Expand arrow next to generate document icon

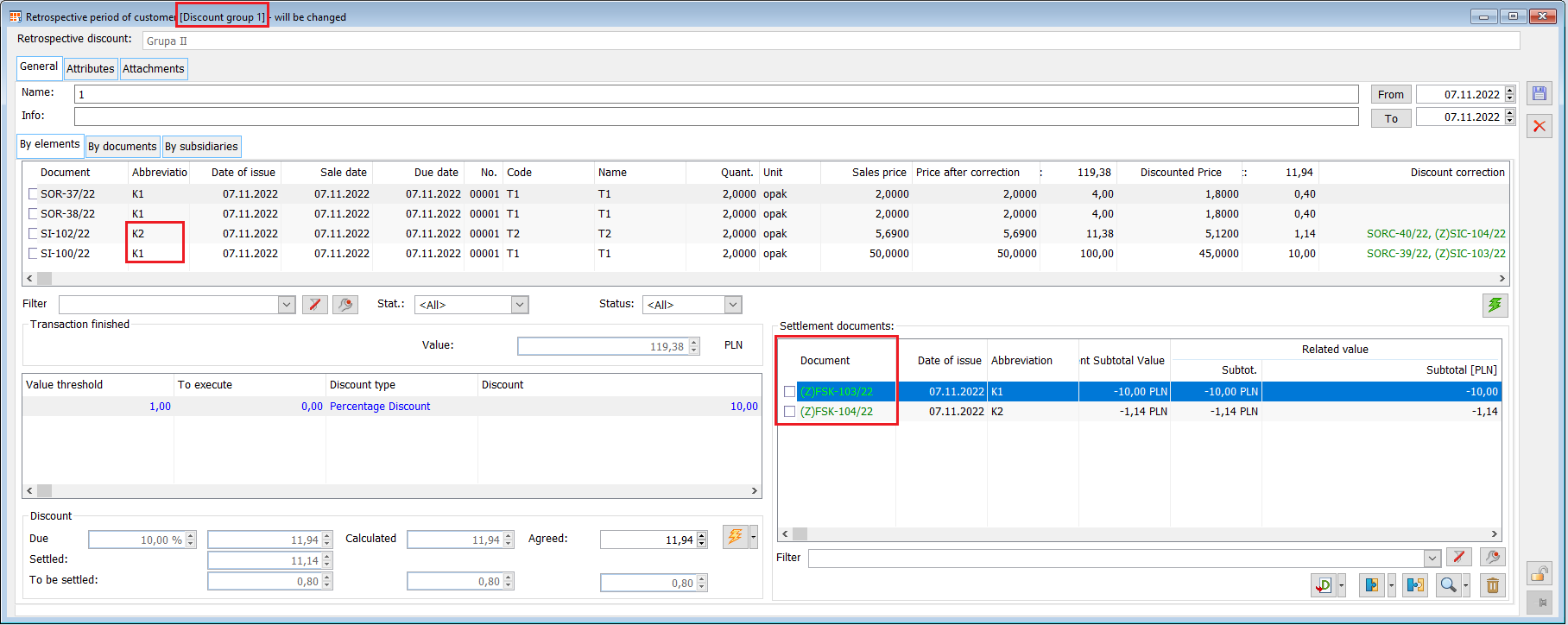click(1342, 585)
